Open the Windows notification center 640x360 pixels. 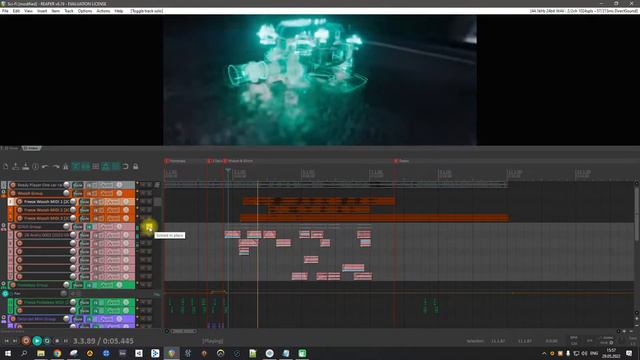(x=629, y=353)
